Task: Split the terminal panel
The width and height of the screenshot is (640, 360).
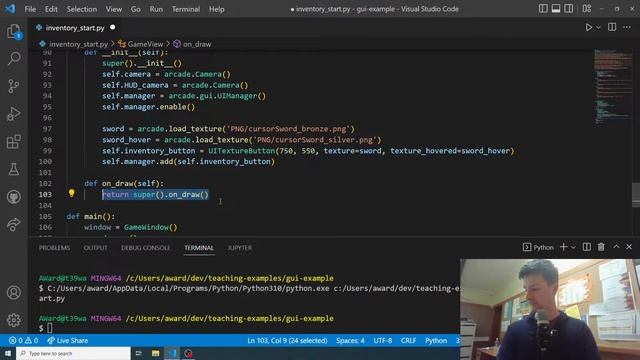Action: [x=587, y=247]
